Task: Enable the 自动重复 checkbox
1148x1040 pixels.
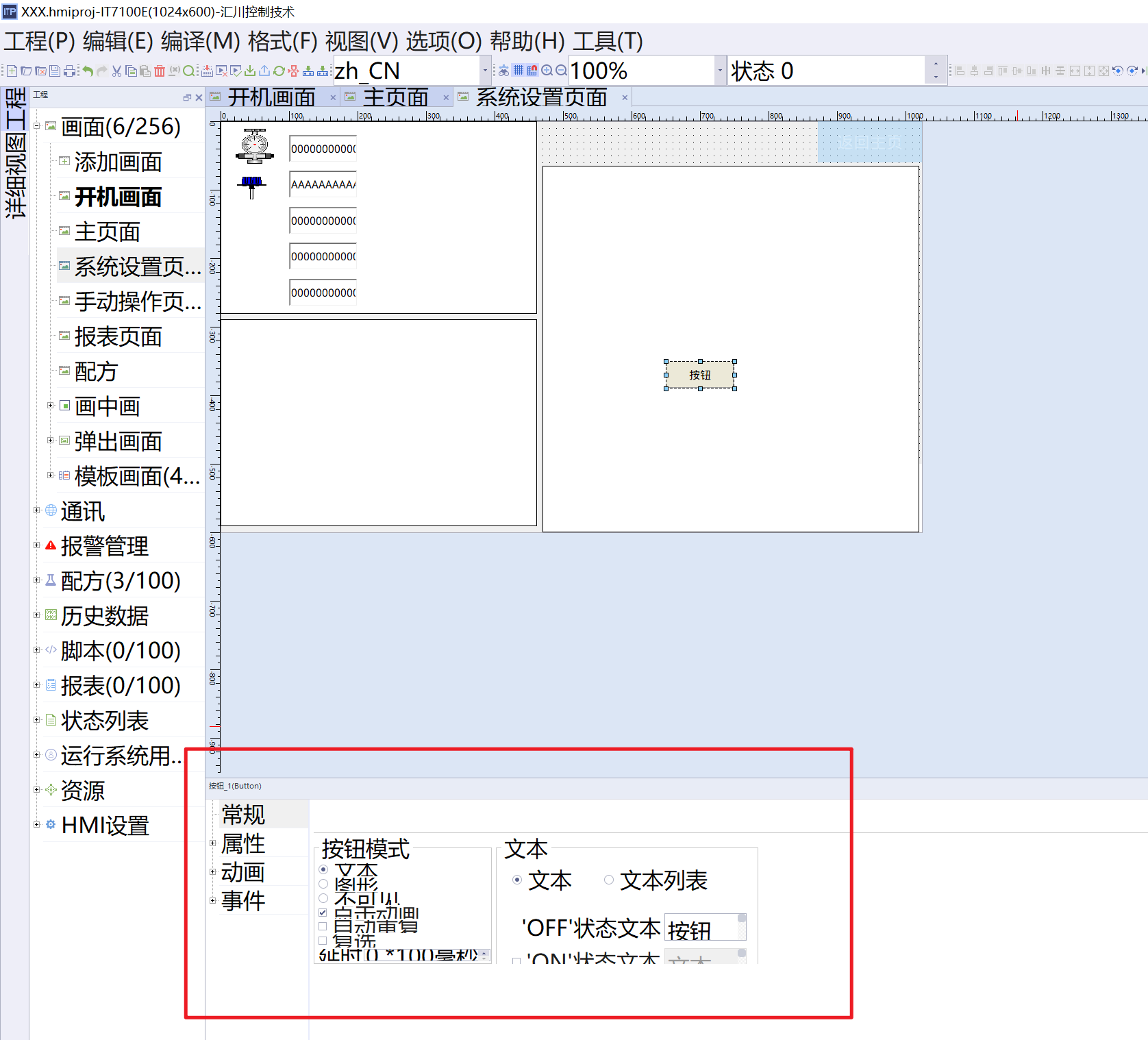Action: (323, 926)
